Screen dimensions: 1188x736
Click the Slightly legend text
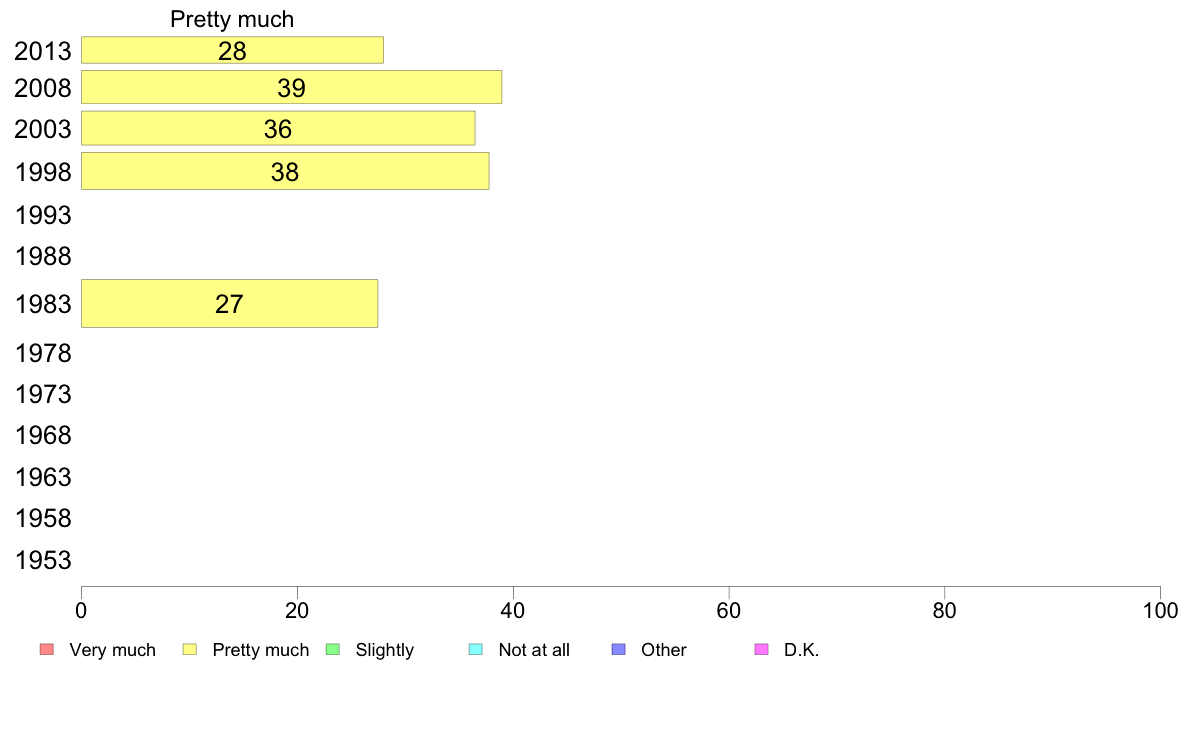pyautogui.click(x=385, y=650)
